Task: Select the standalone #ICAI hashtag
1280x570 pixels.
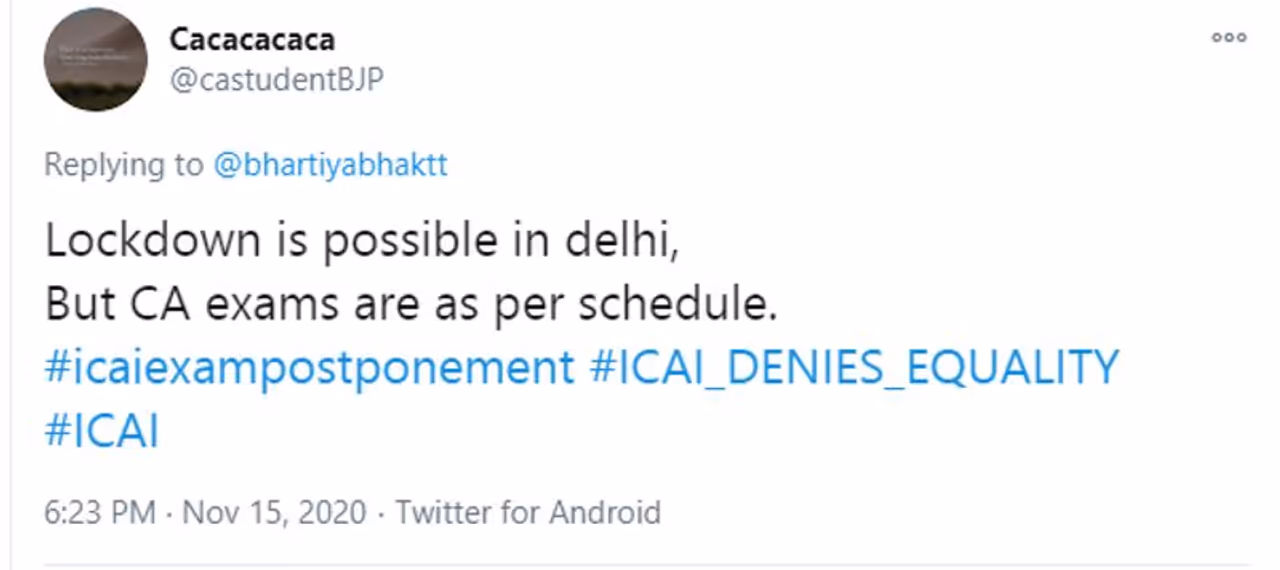Action: click(102, 431)
